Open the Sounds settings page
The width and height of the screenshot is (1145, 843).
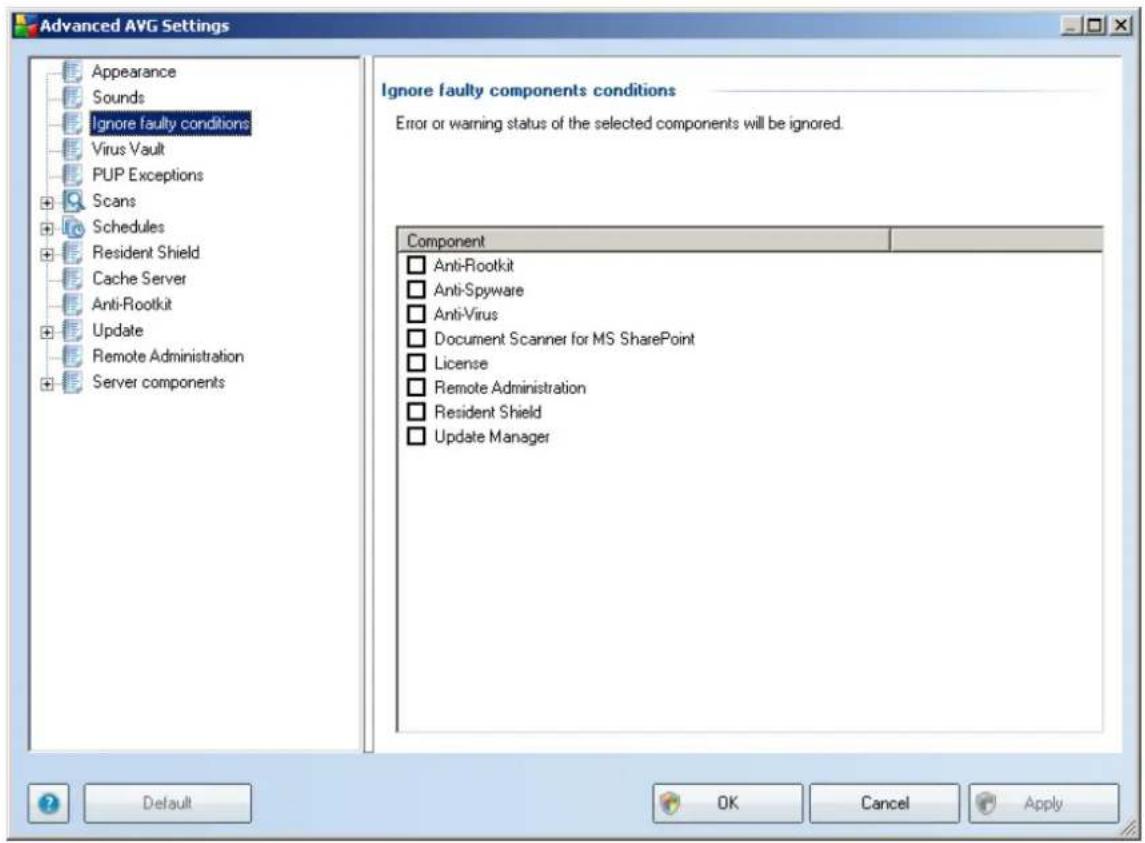point(118,97)
